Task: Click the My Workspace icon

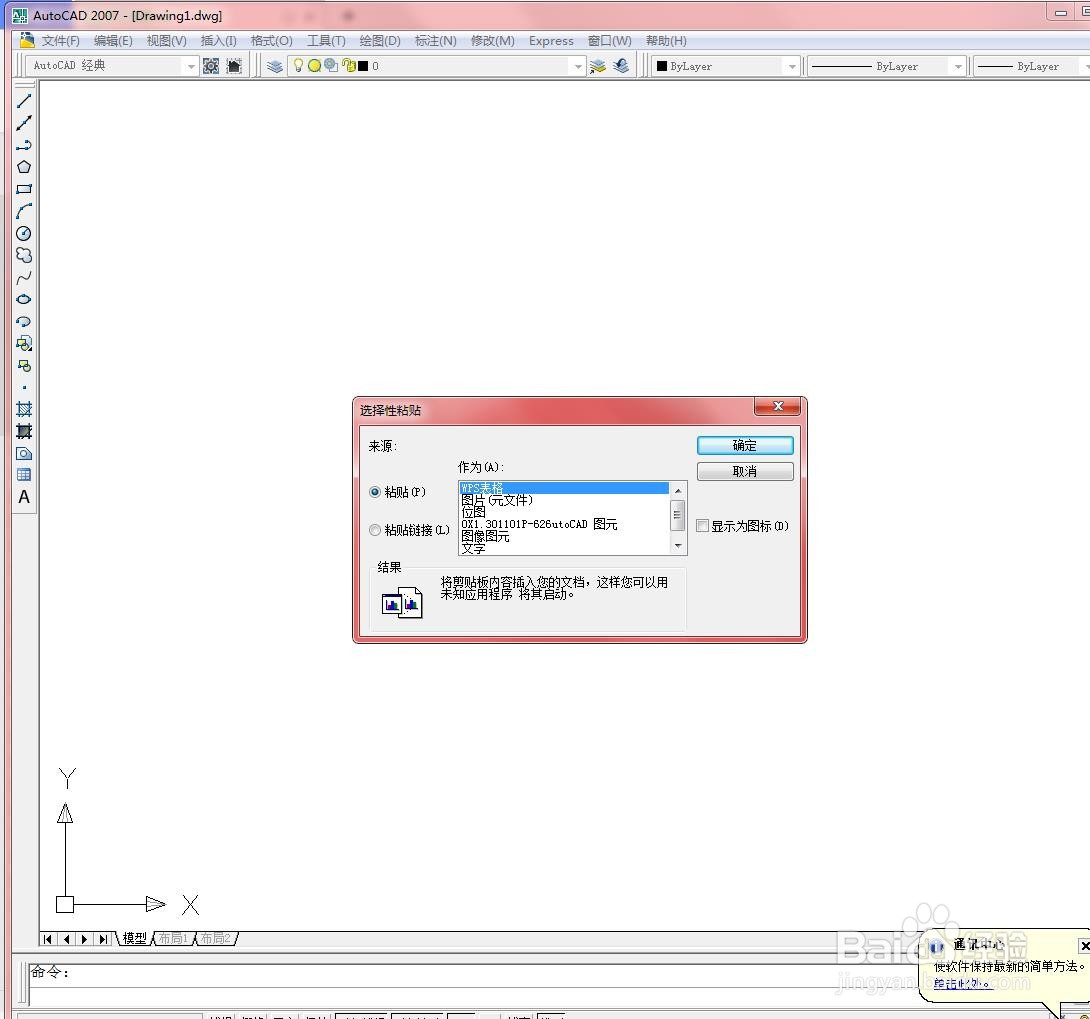Action: pyautogui.click(x=234, y=66)
